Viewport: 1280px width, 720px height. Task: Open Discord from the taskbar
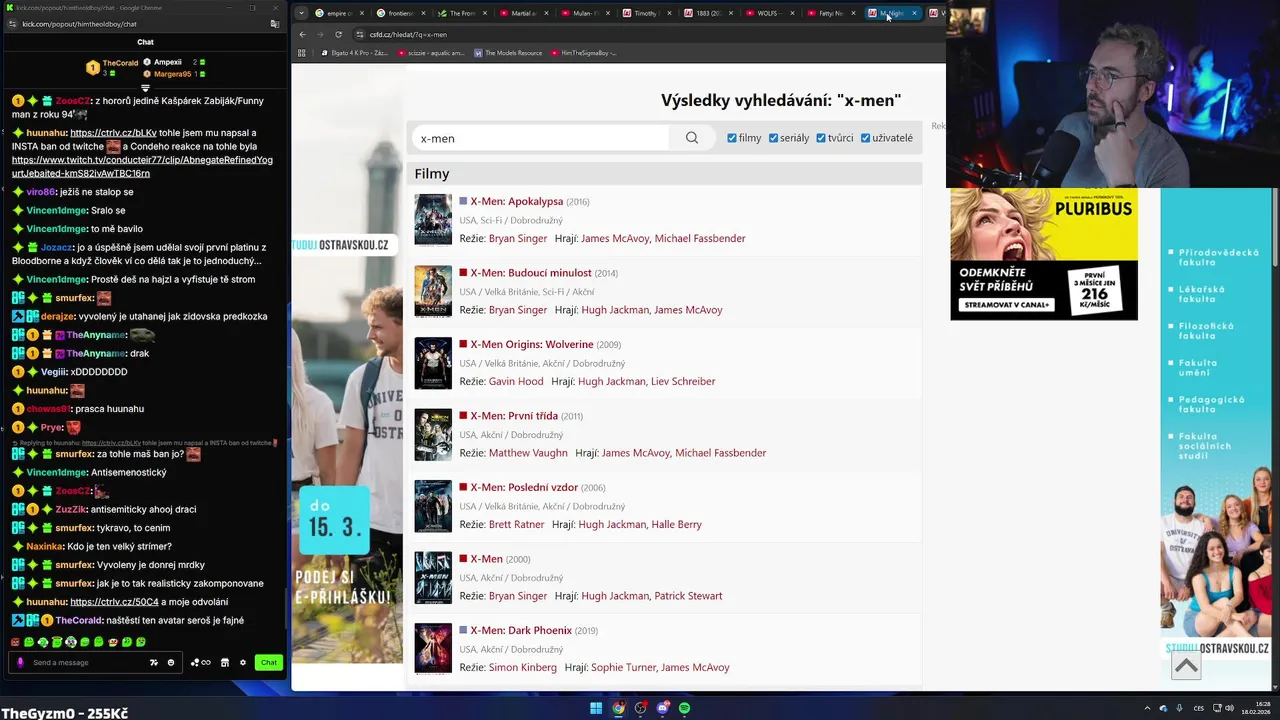(663, 708)
